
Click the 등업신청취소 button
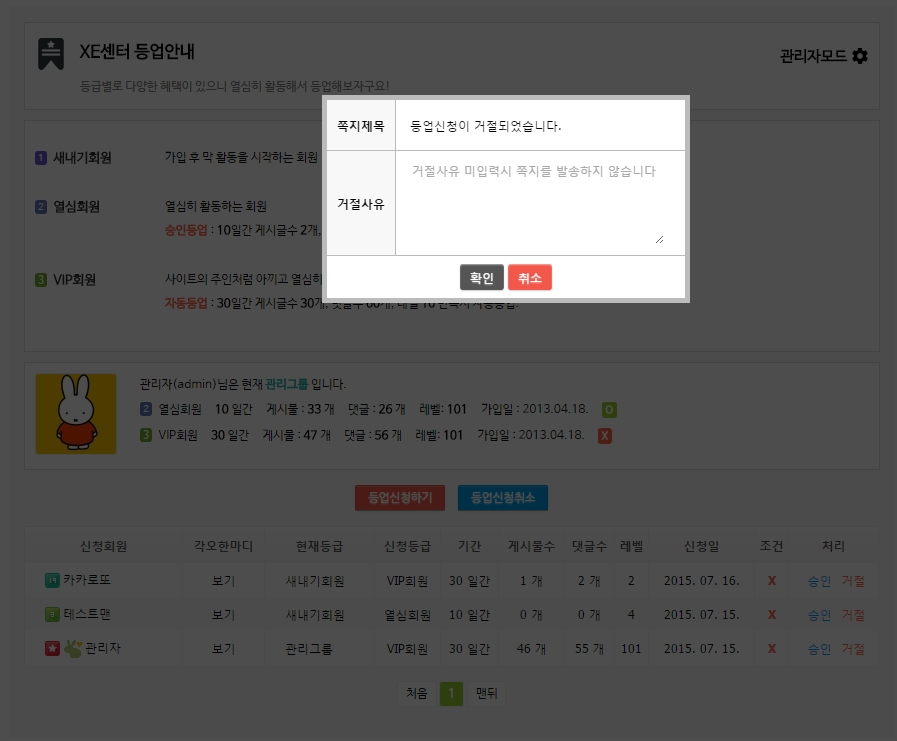pos(503,498)
